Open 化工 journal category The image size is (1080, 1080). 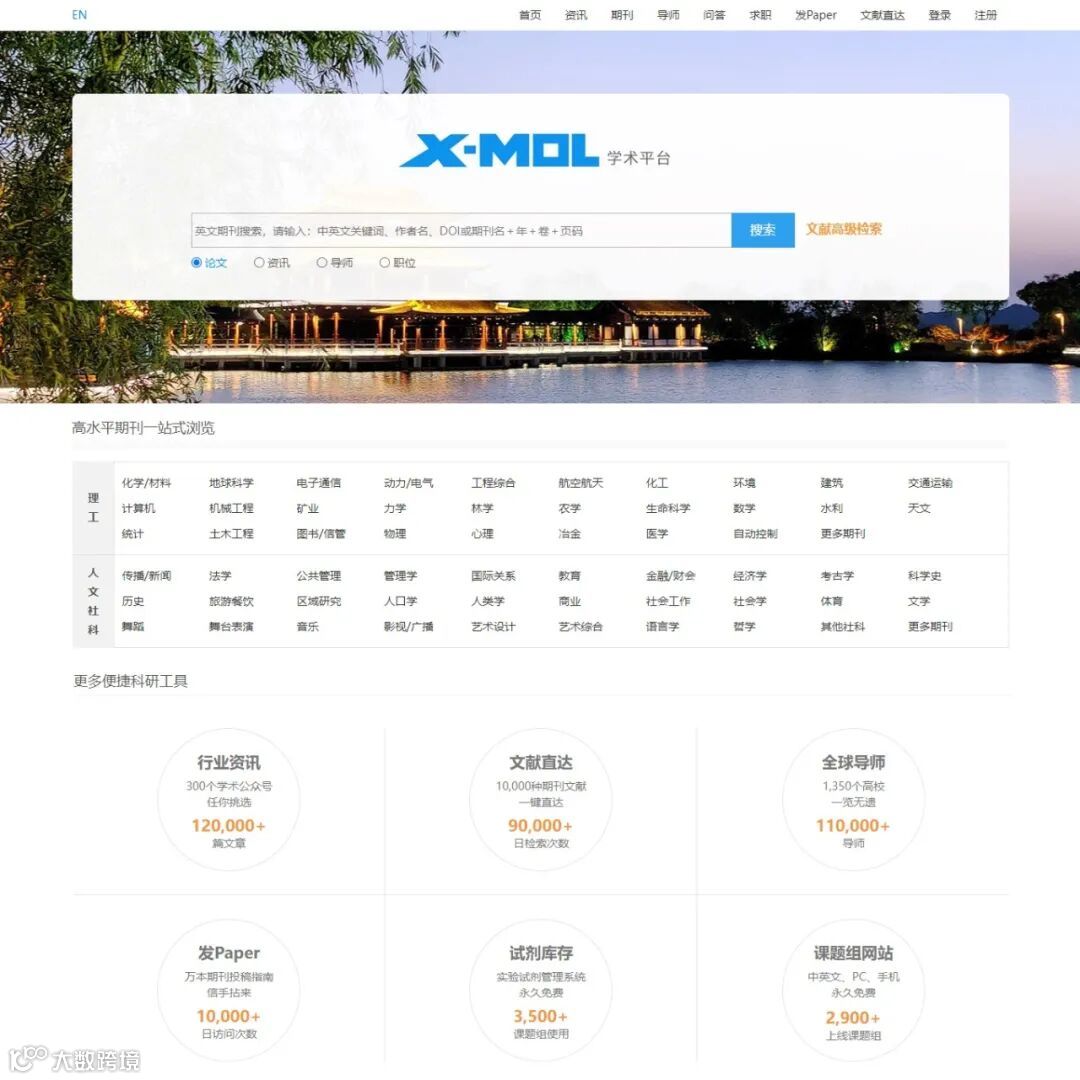(657, 483)
